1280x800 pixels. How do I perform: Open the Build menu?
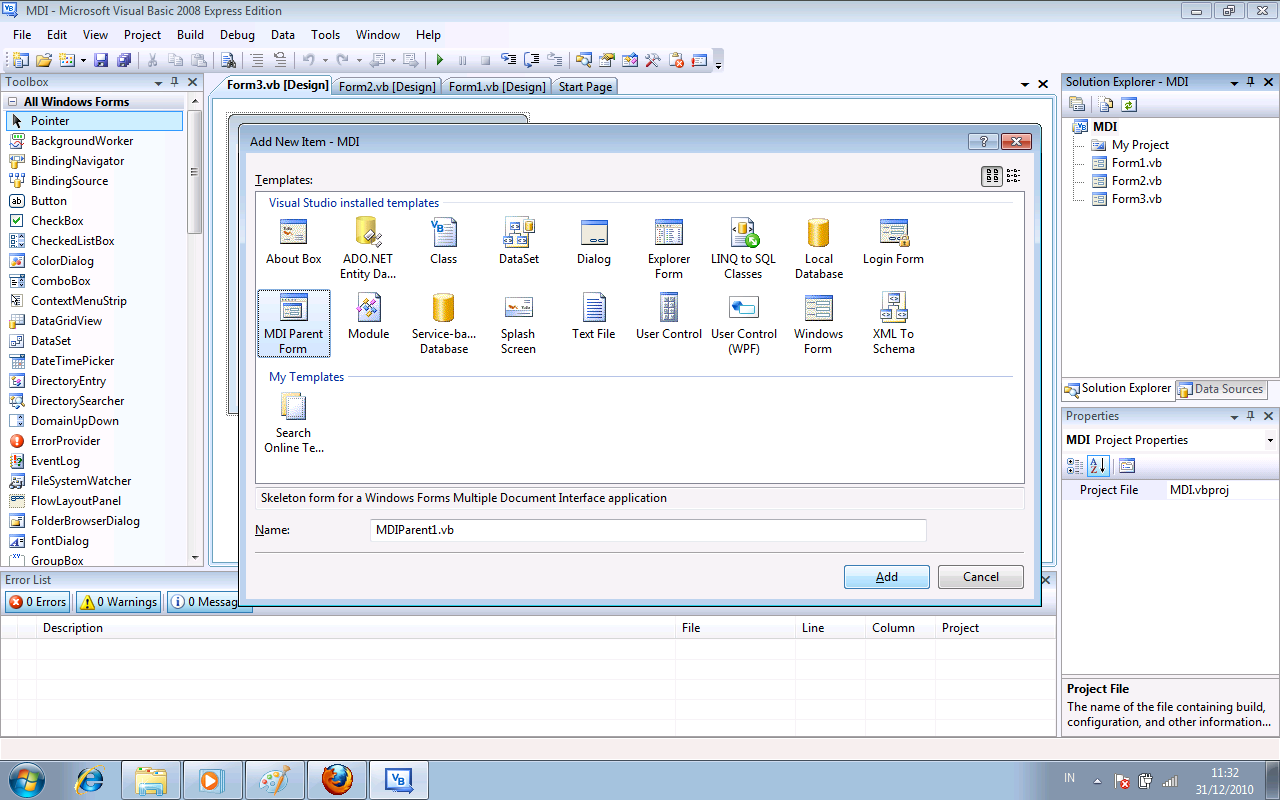[x=190, y=35]
